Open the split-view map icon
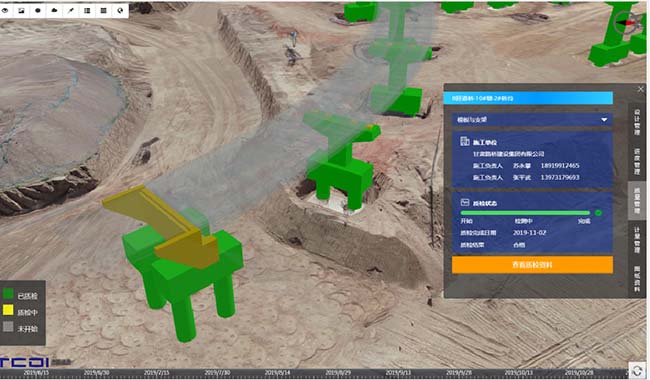Viewport: 650px width, 380px height. pyautogui.click(x=87, y=11)
